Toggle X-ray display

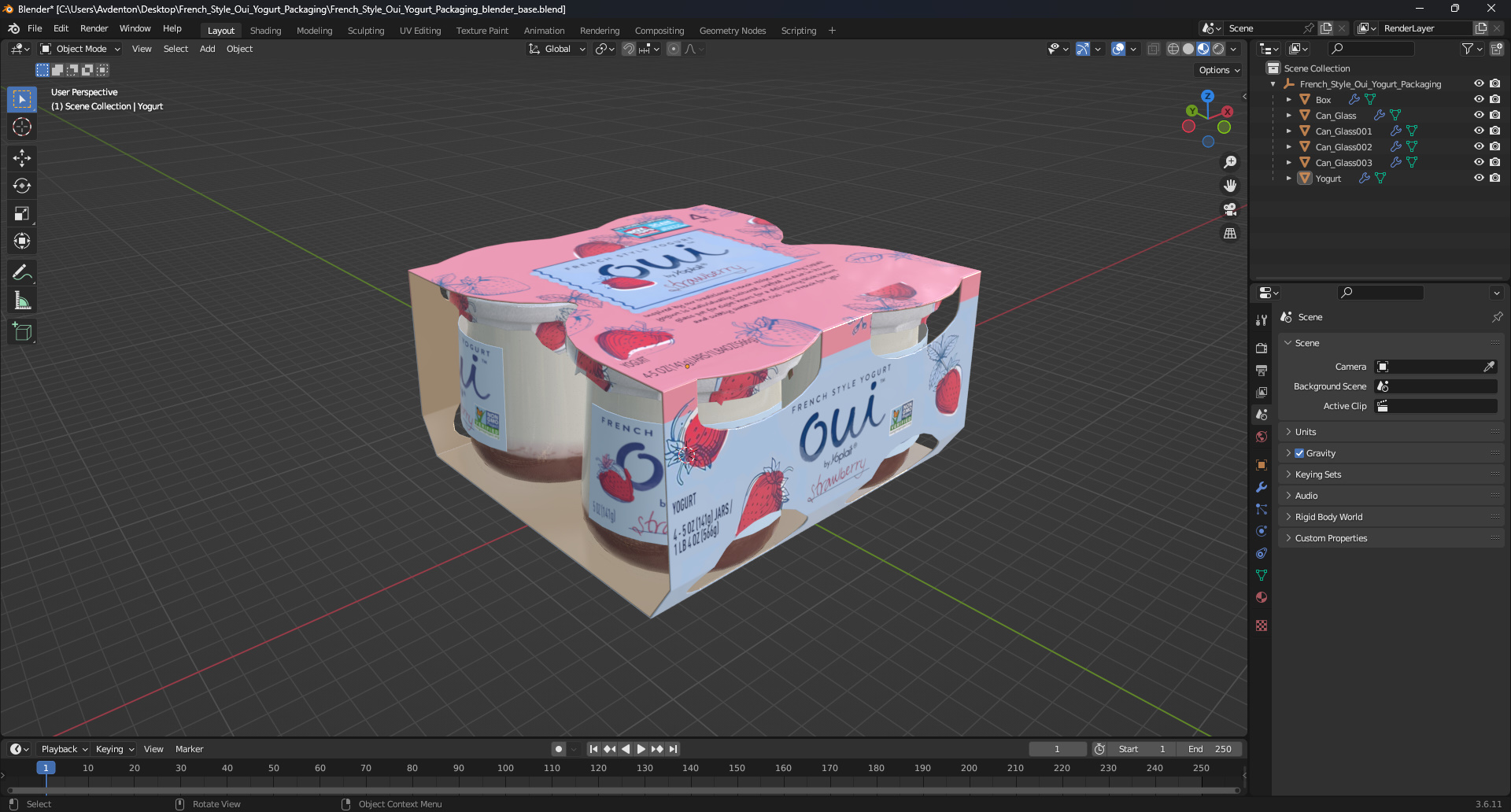tap(1154, 49)
